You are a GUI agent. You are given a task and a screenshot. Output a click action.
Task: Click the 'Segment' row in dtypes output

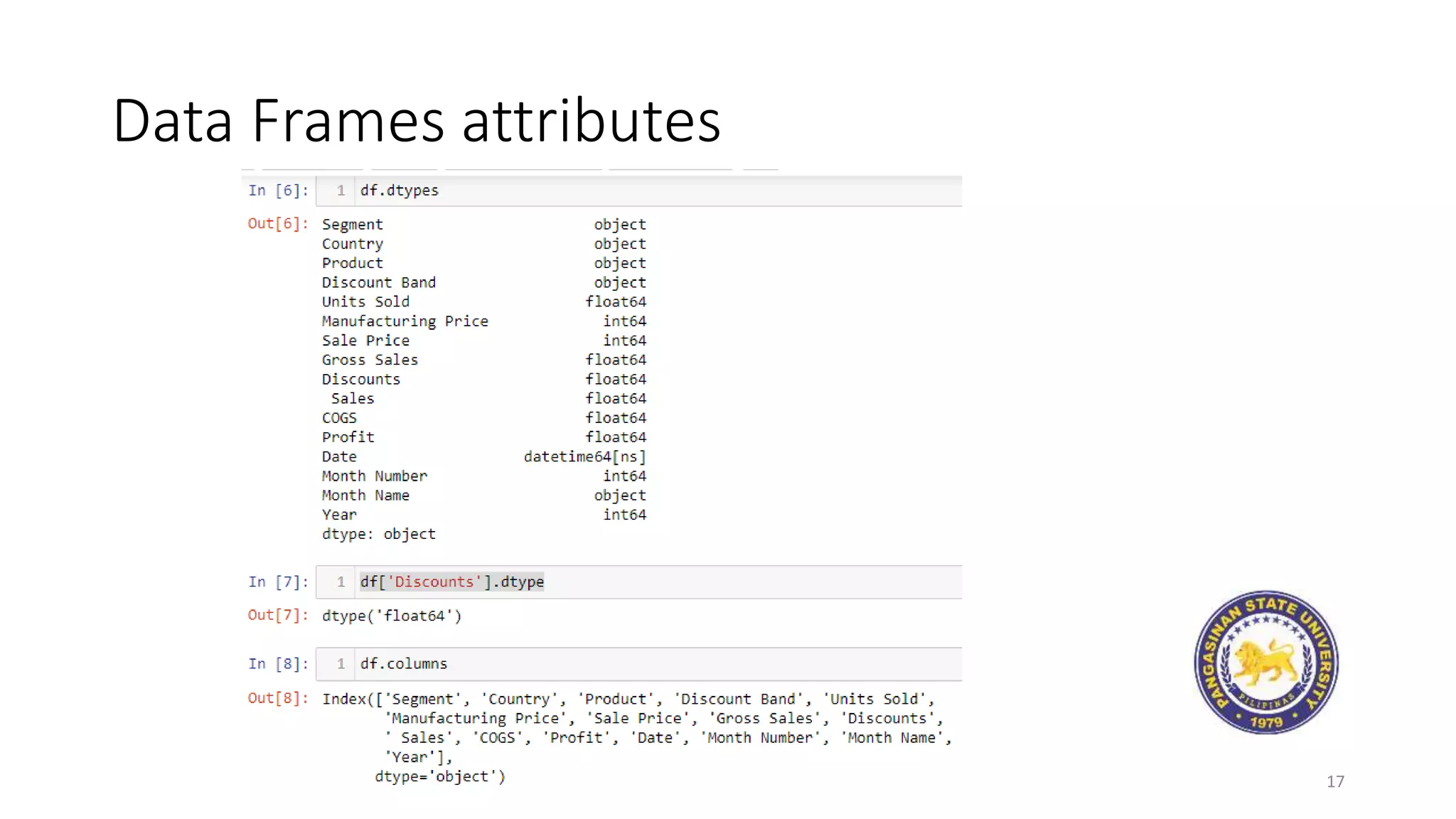coord(484,225)
